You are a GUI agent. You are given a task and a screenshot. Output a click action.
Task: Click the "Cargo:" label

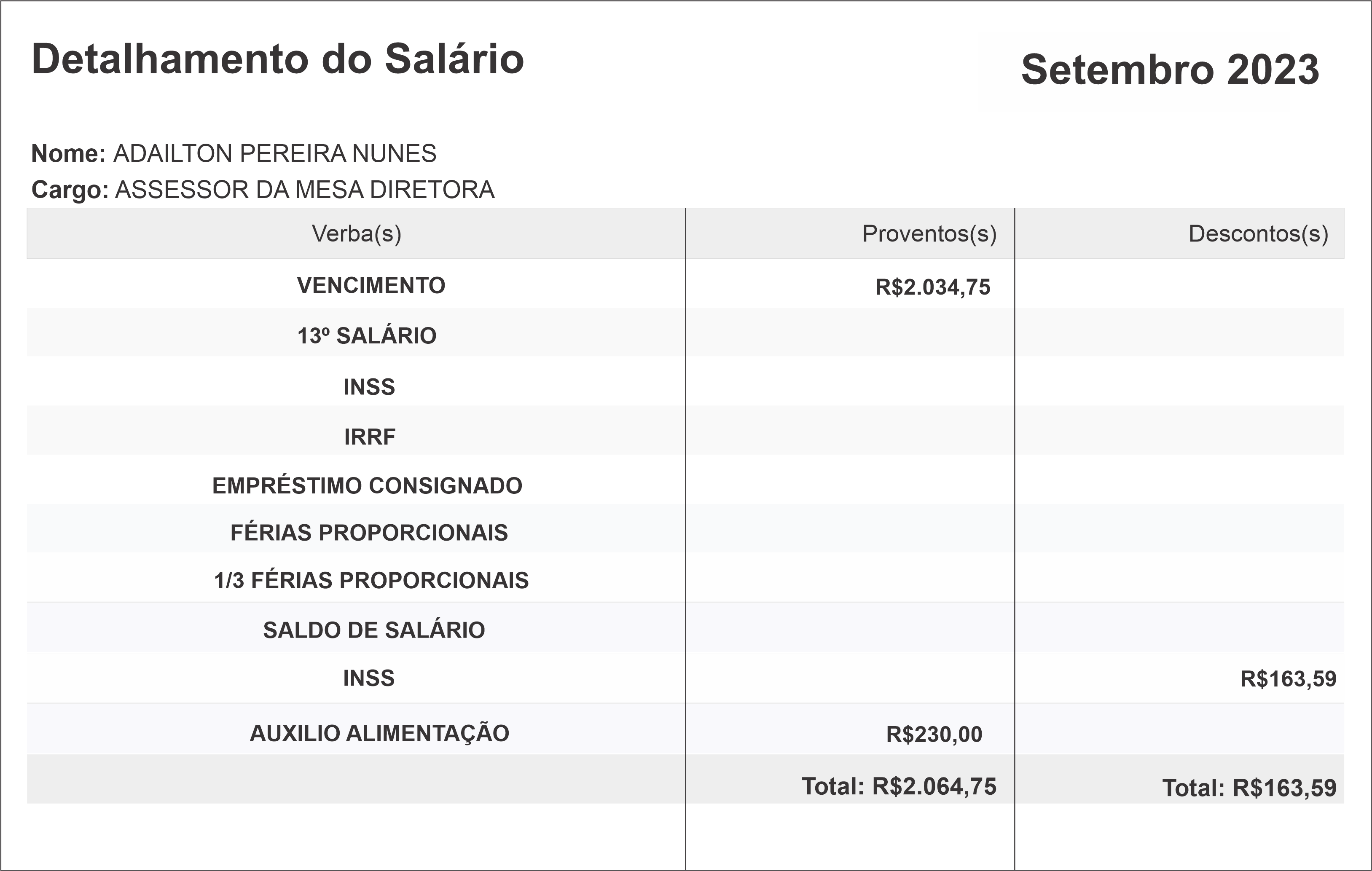click(x=70, y=190)
